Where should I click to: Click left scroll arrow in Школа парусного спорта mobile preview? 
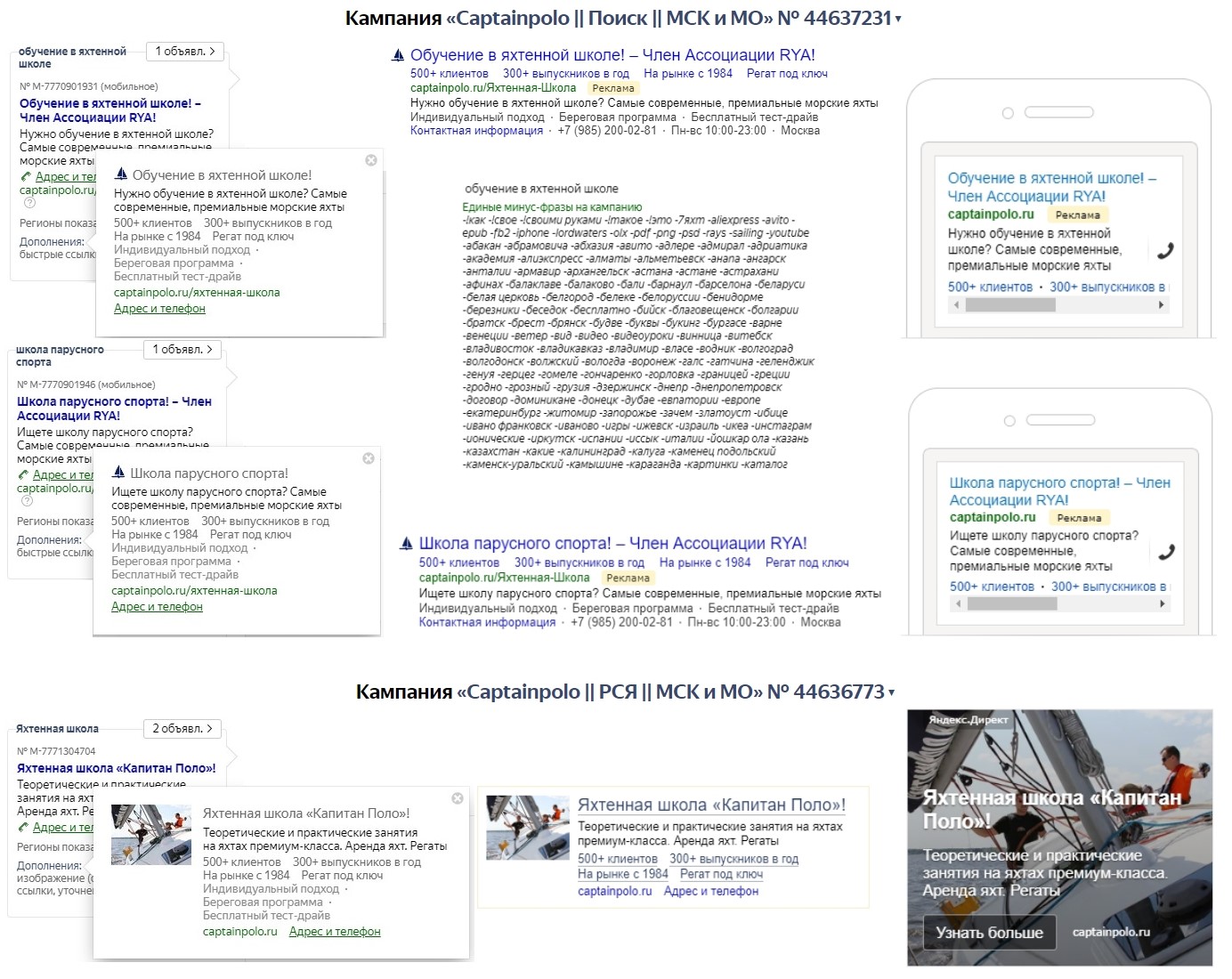pyautogui.click(x=958, y=603)
